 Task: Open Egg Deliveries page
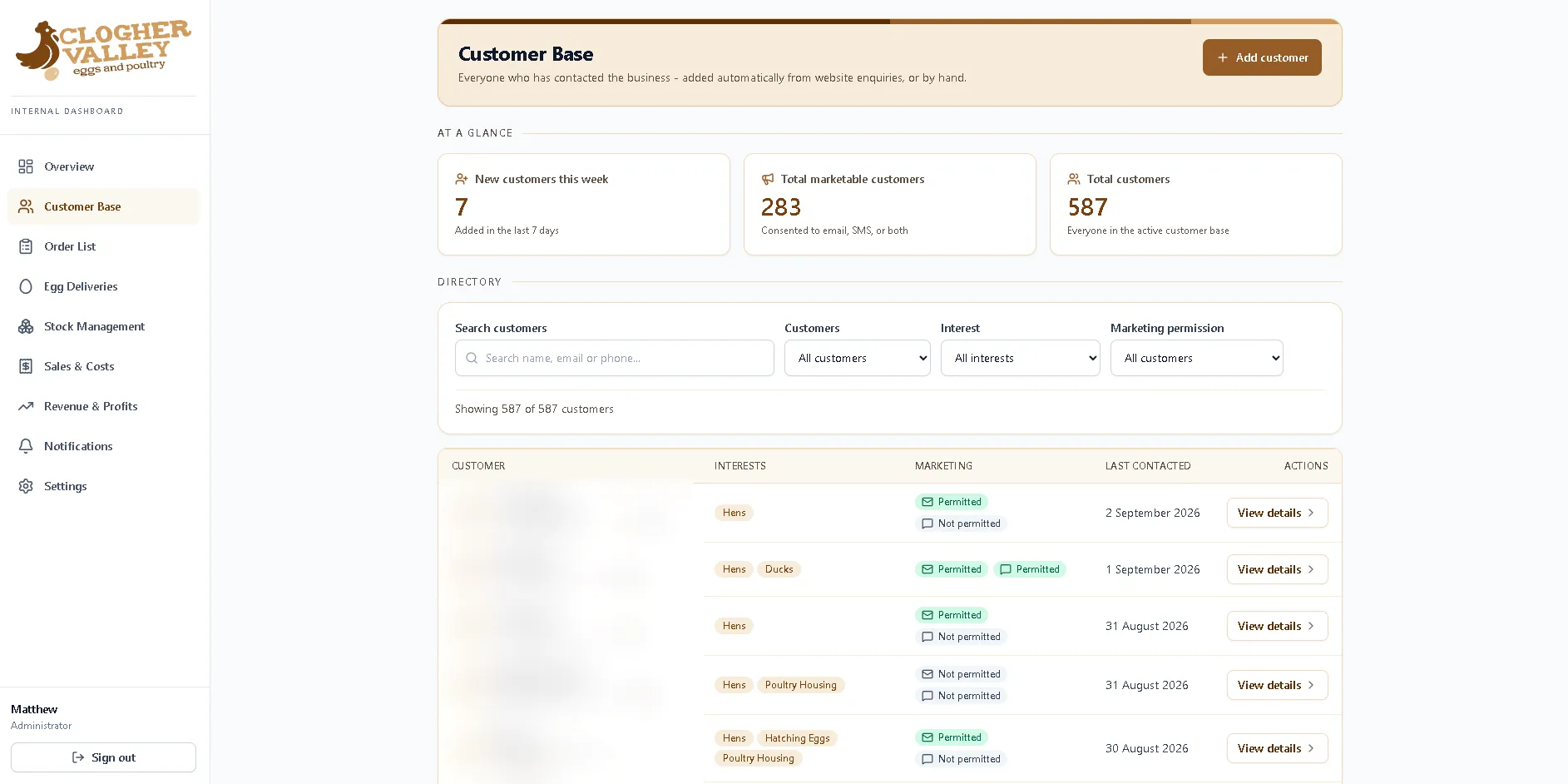tap(103, 286)
